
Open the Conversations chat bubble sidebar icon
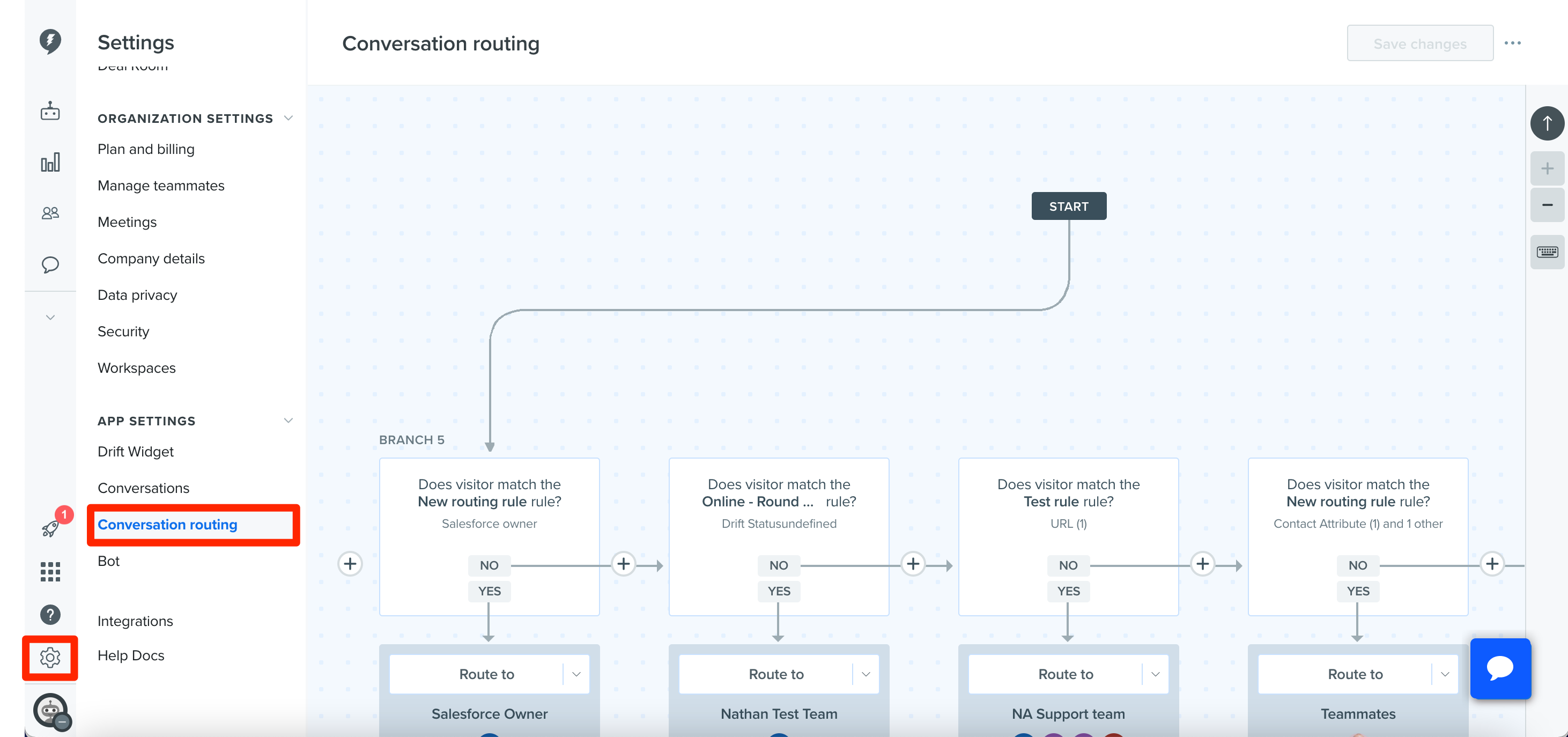point(50,264)
